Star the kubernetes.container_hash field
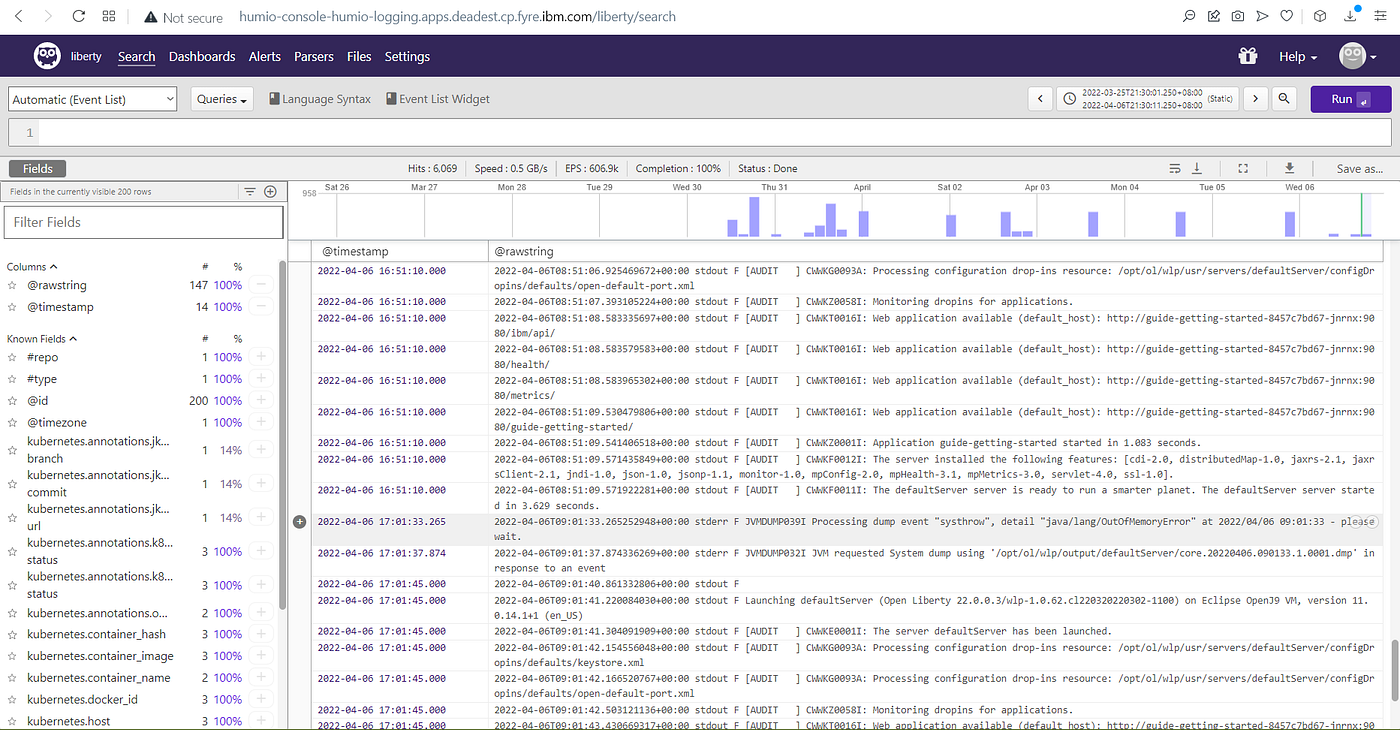The width and height of the screenshot is (1400, 730). 13,634
